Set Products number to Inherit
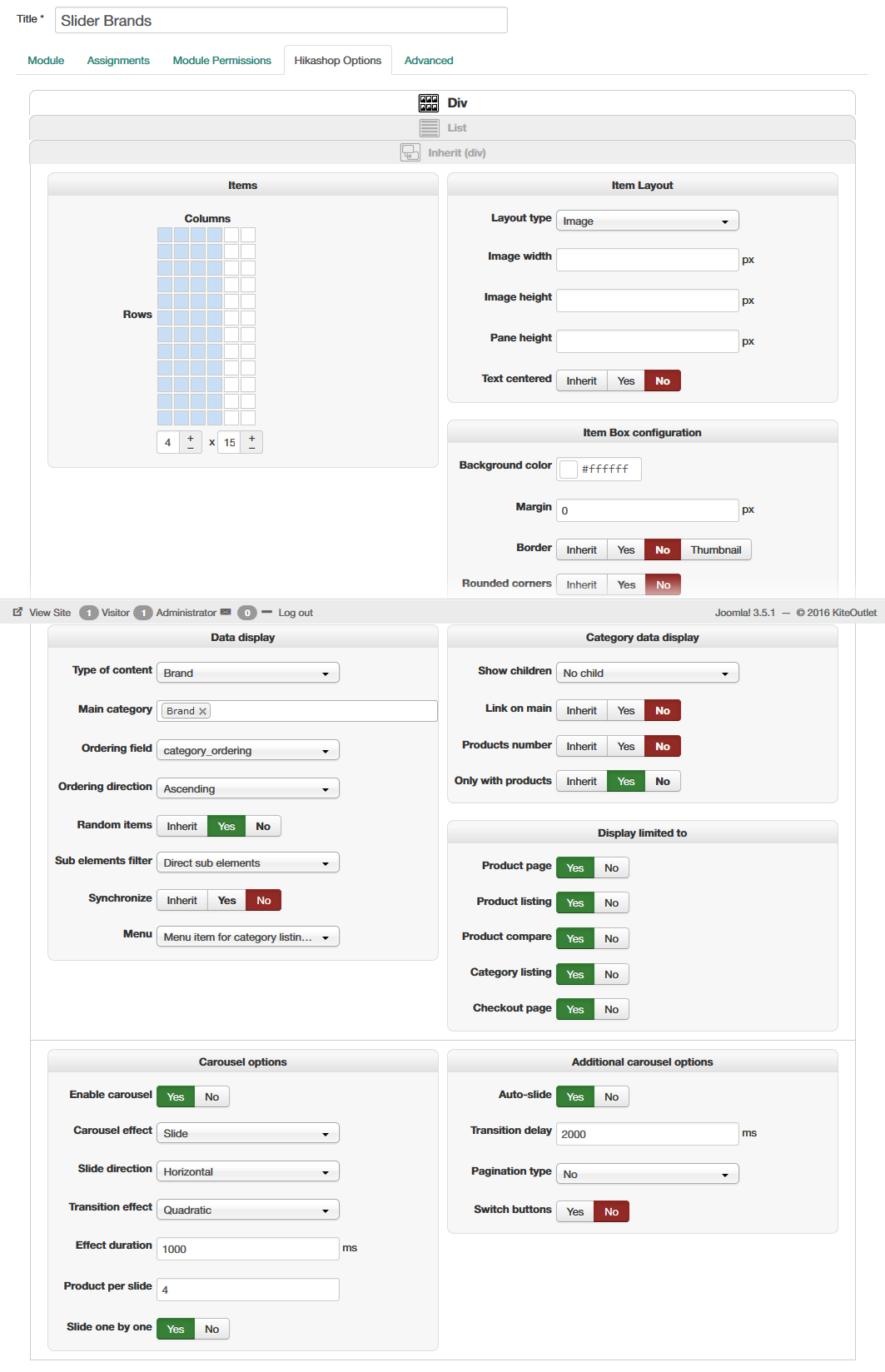Viewport: 885px width, 1372px height. click(581, 747)
